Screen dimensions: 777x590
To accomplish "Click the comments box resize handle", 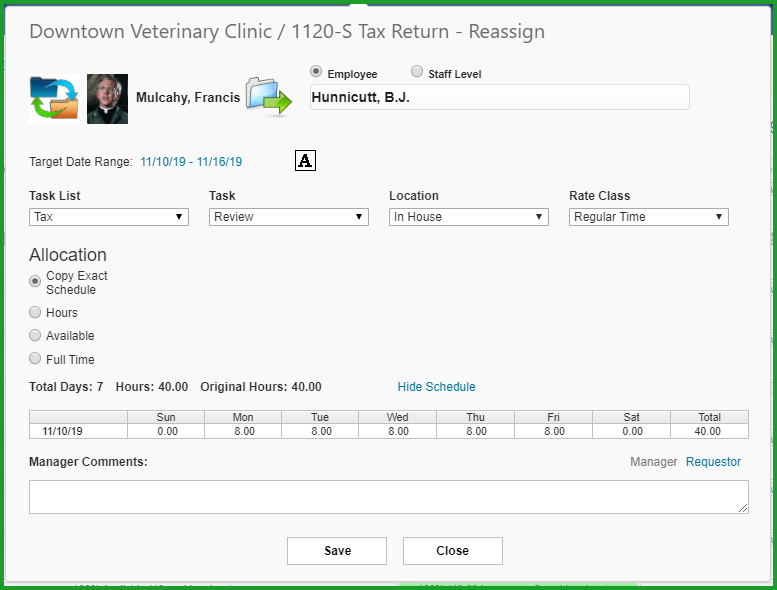I will point(743,508).
